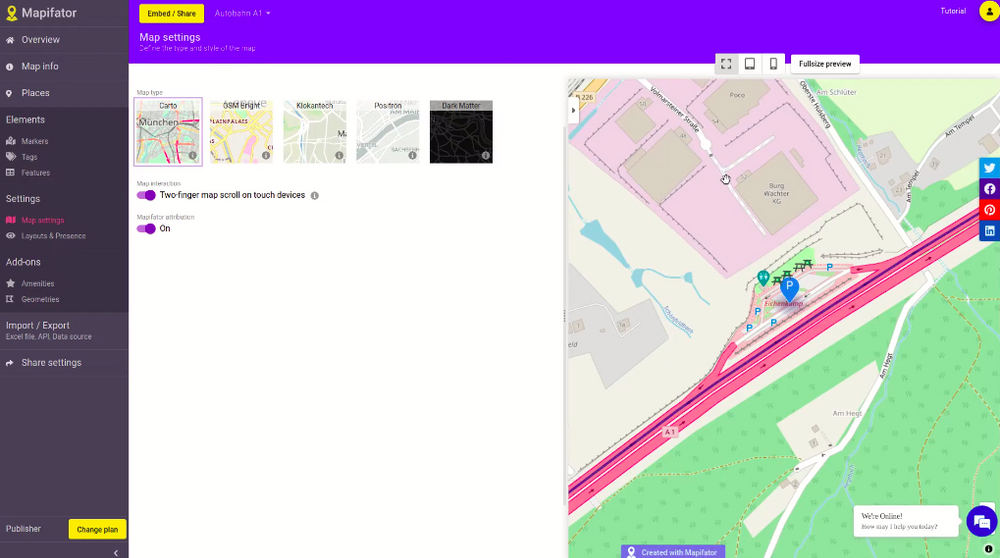Viewport: 1000px width, 558px height.
Task: Open the Autobahn A1 map dropdown
Action: pyautogui.click(x=243, y=13)
